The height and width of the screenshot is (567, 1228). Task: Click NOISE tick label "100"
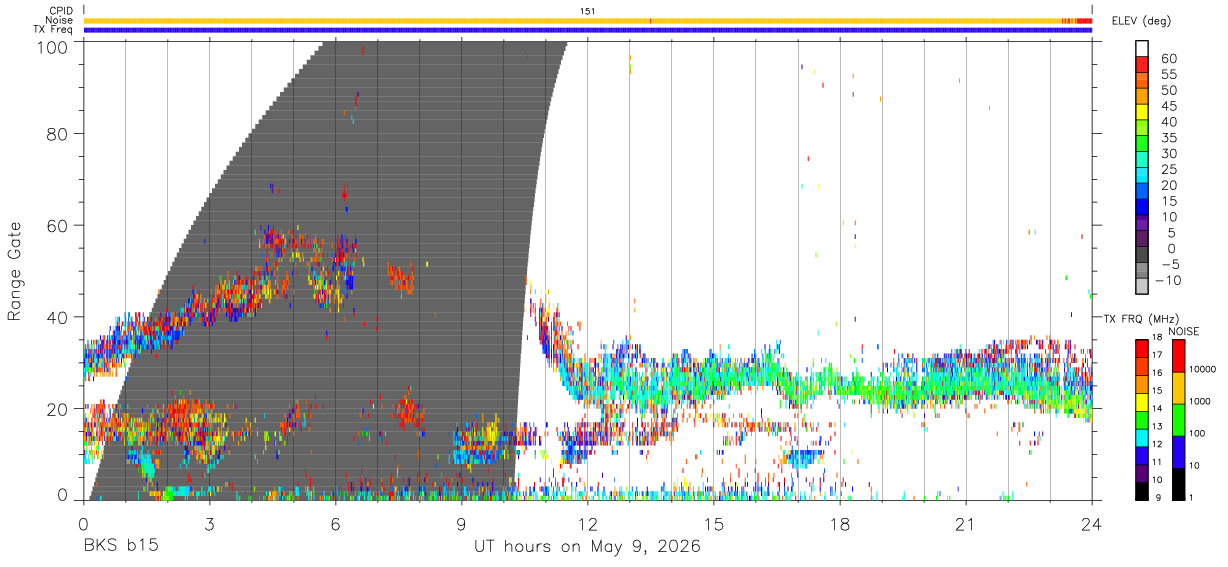(1198, 434)
